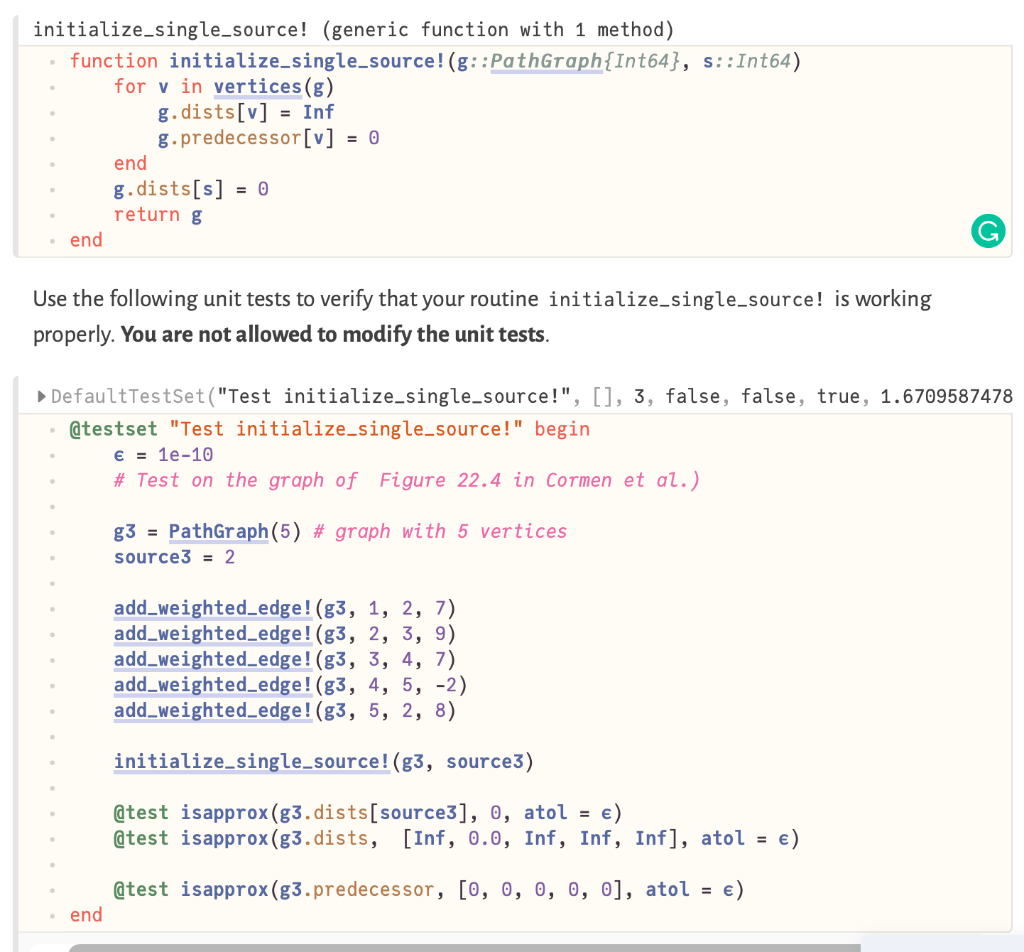The width and height of the screenshot is (1024, 952).
Task: Click the Grammarly icon in the code cell
Action: (988, 231)
